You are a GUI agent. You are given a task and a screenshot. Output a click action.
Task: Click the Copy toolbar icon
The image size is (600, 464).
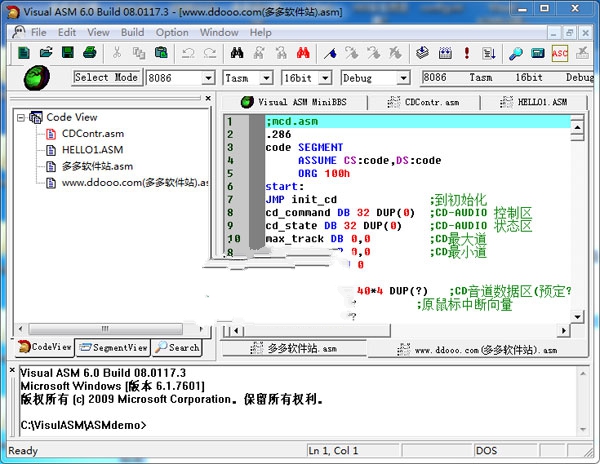coord(139,53)
